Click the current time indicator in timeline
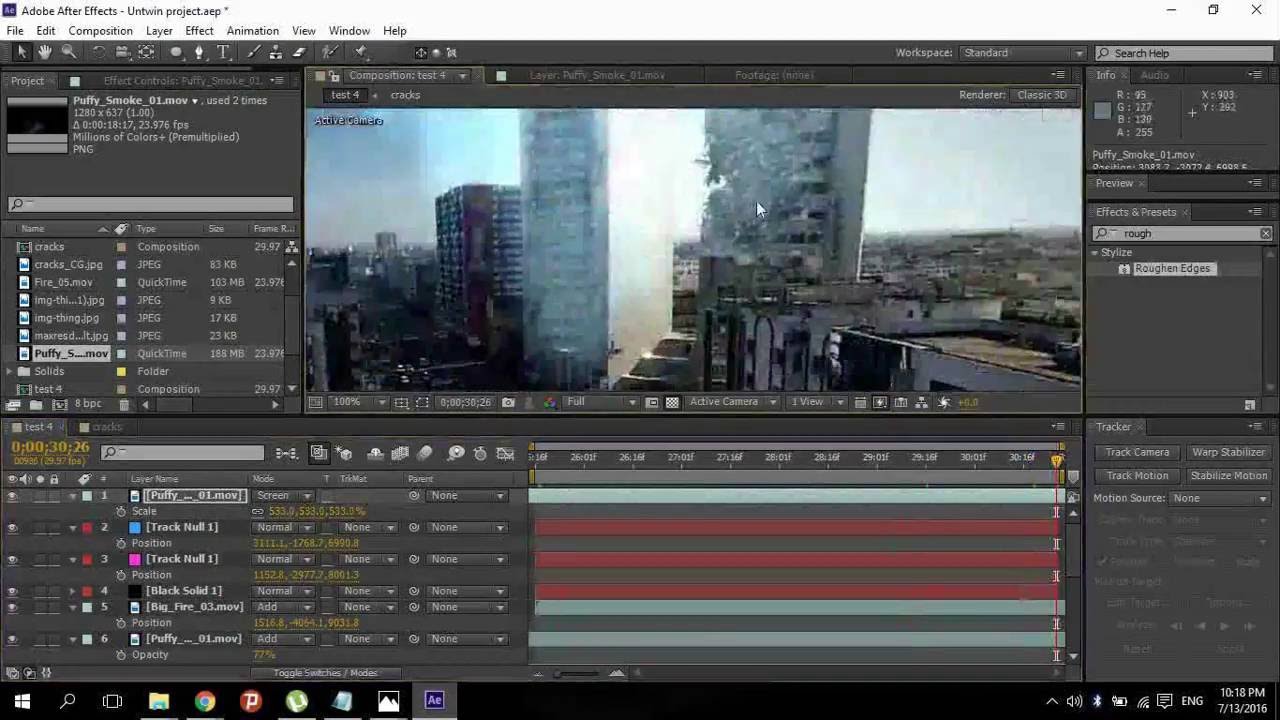Screen dimensions: 1280x720 (1057, 460)
